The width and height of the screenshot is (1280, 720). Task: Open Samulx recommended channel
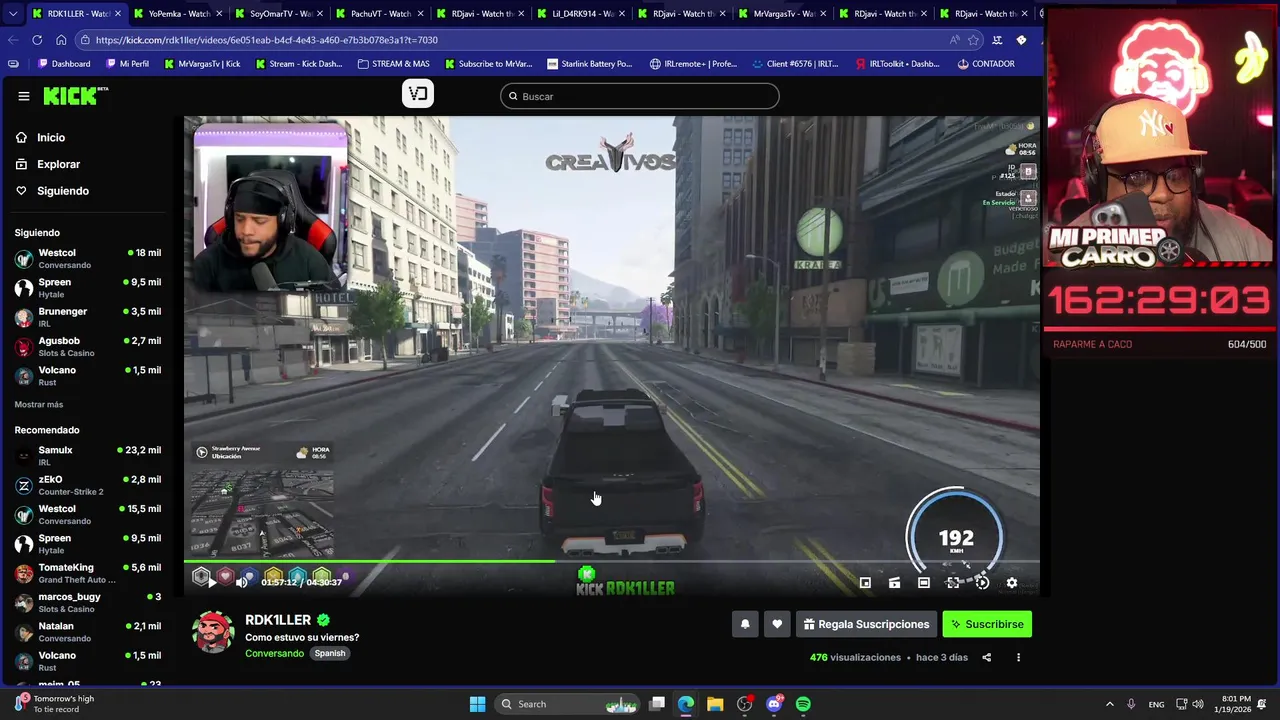coord(88,456)
